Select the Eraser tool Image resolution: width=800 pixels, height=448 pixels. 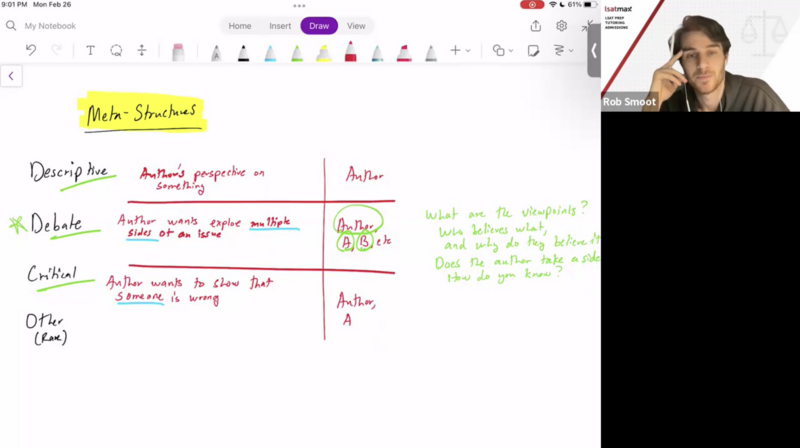pos(178,52)
